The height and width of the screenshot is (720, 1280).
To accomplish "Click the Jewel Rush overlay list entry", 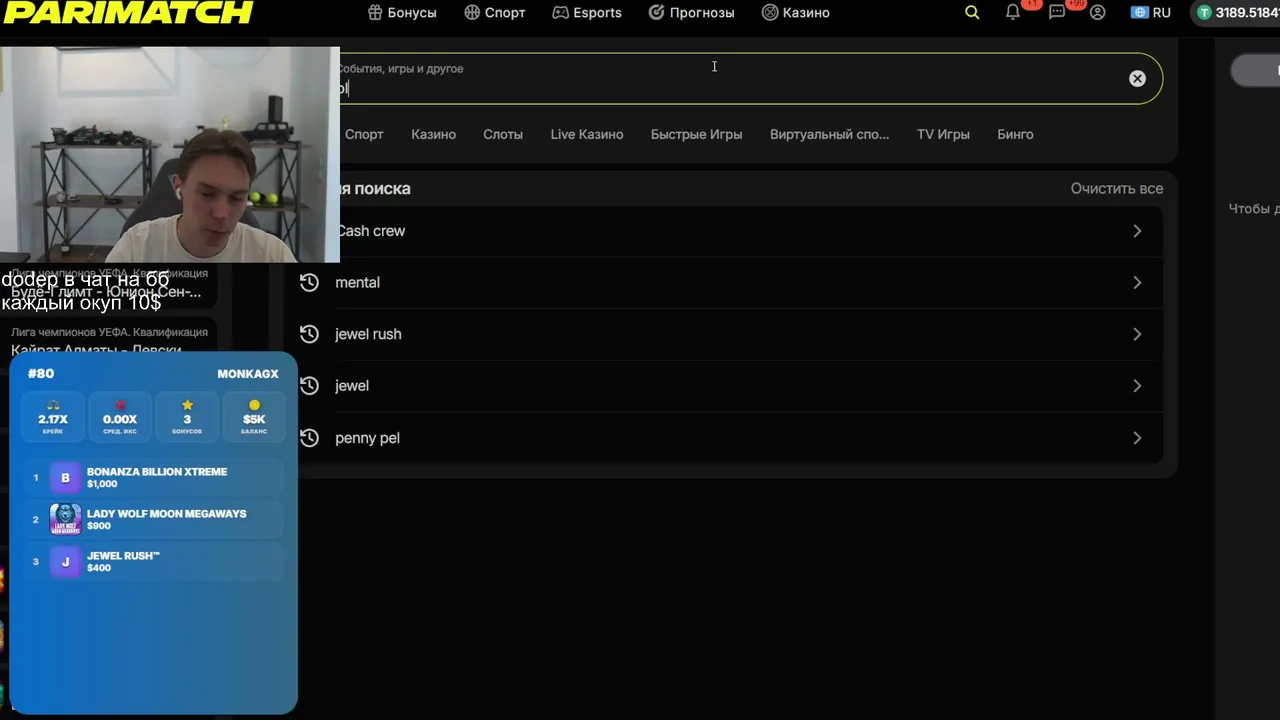I will point(153,562).
